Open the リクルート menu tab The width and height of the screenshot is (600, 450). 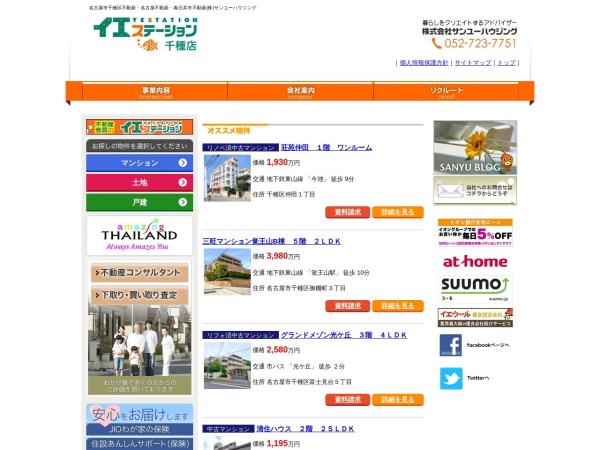click(446, 92)
